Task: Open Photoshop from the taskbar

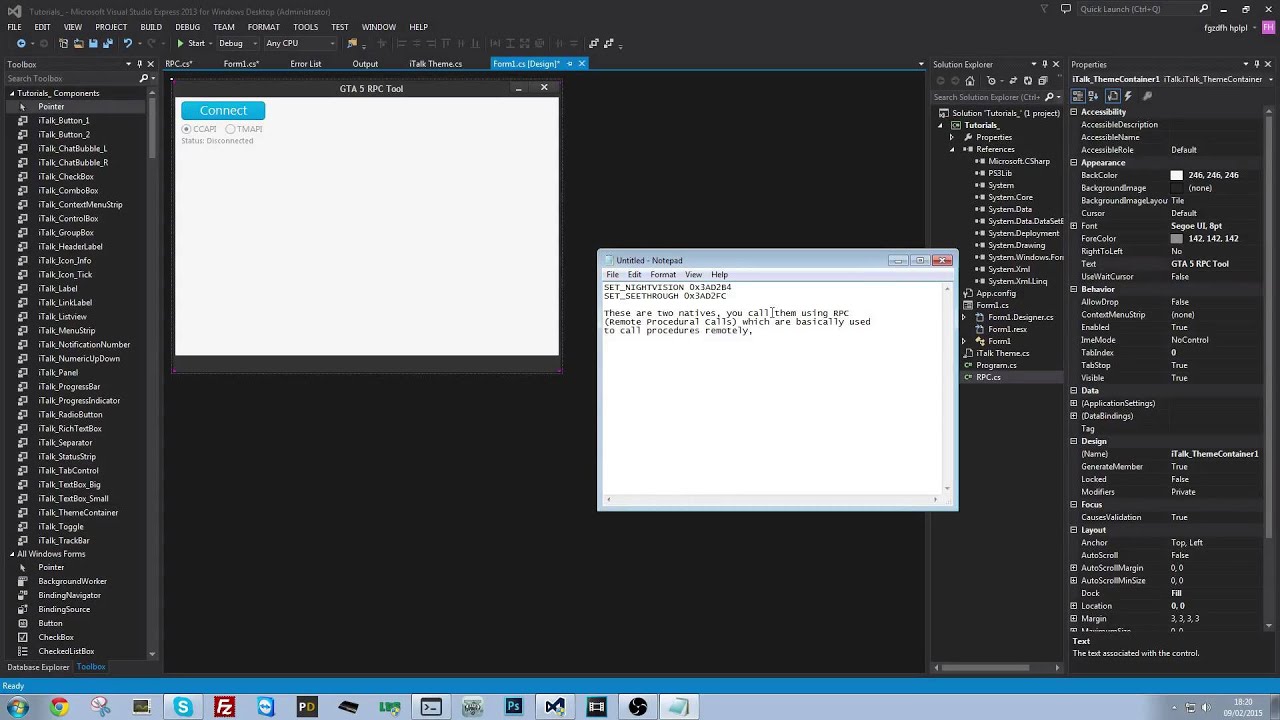Action: click(513, 707)
